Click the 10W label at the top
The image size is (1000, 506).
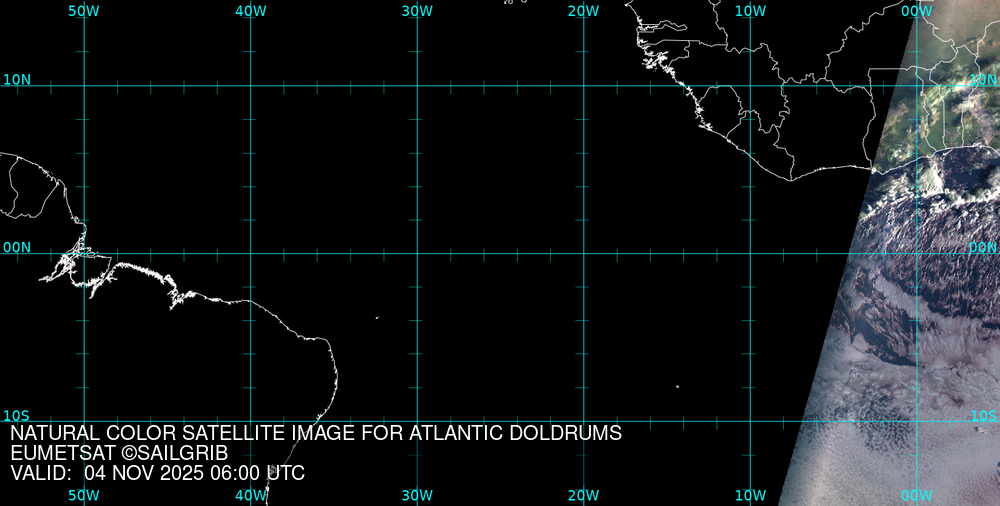[x=750, y=10]
